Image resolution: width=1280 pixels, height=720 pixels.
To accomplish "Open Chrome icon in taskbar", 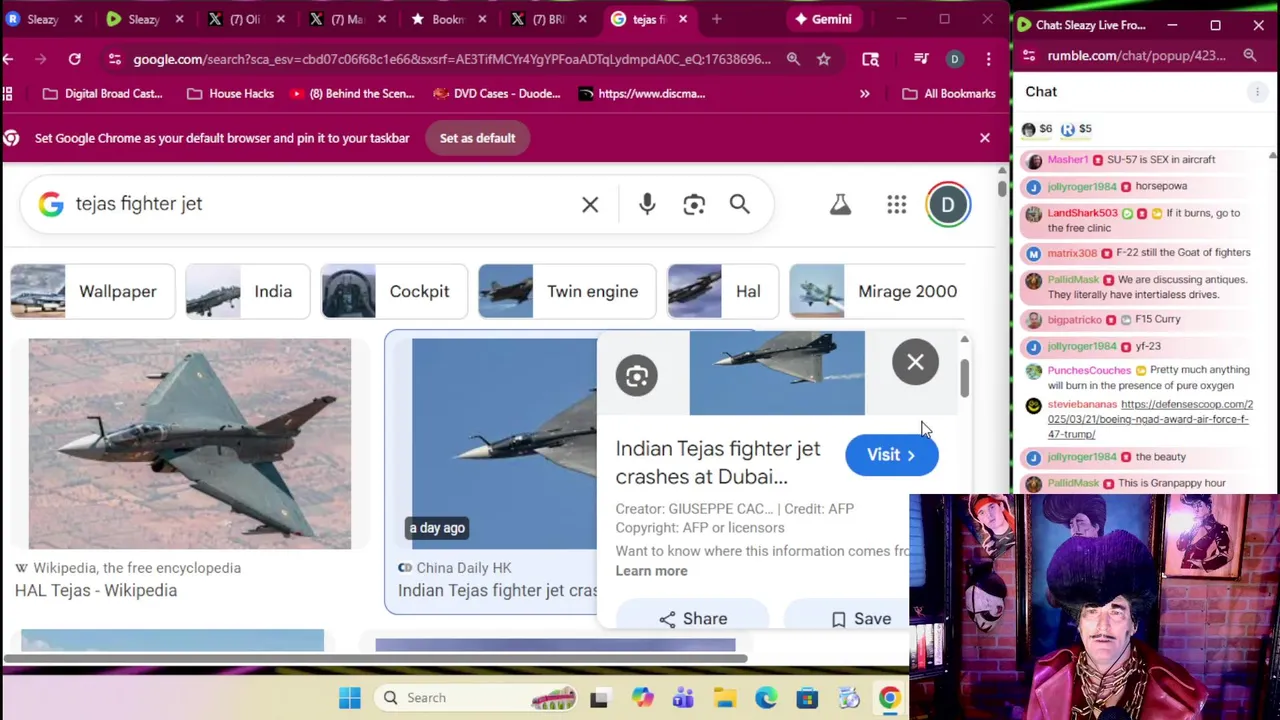I will (889, 697).
